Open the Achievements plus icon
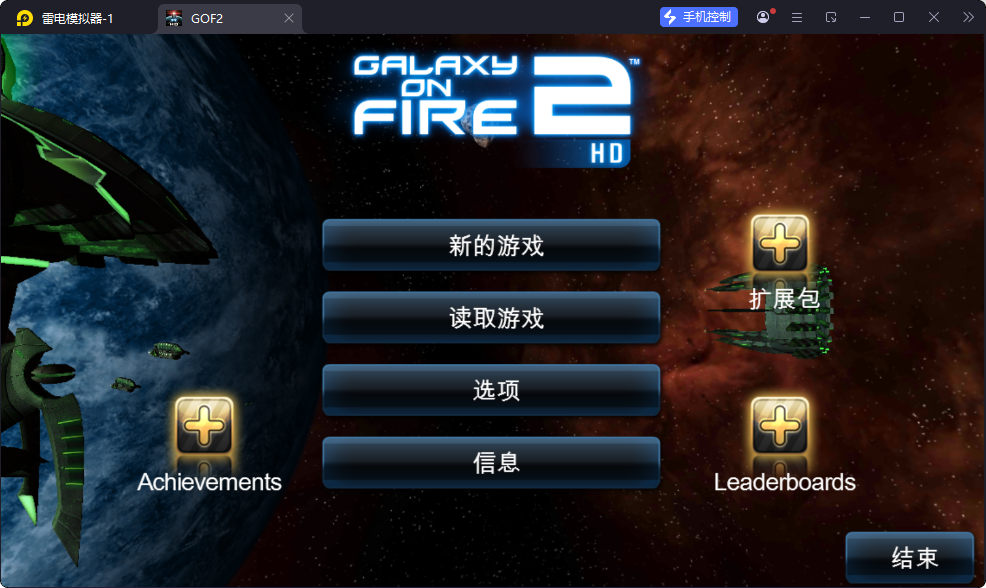 coord(204,426)
